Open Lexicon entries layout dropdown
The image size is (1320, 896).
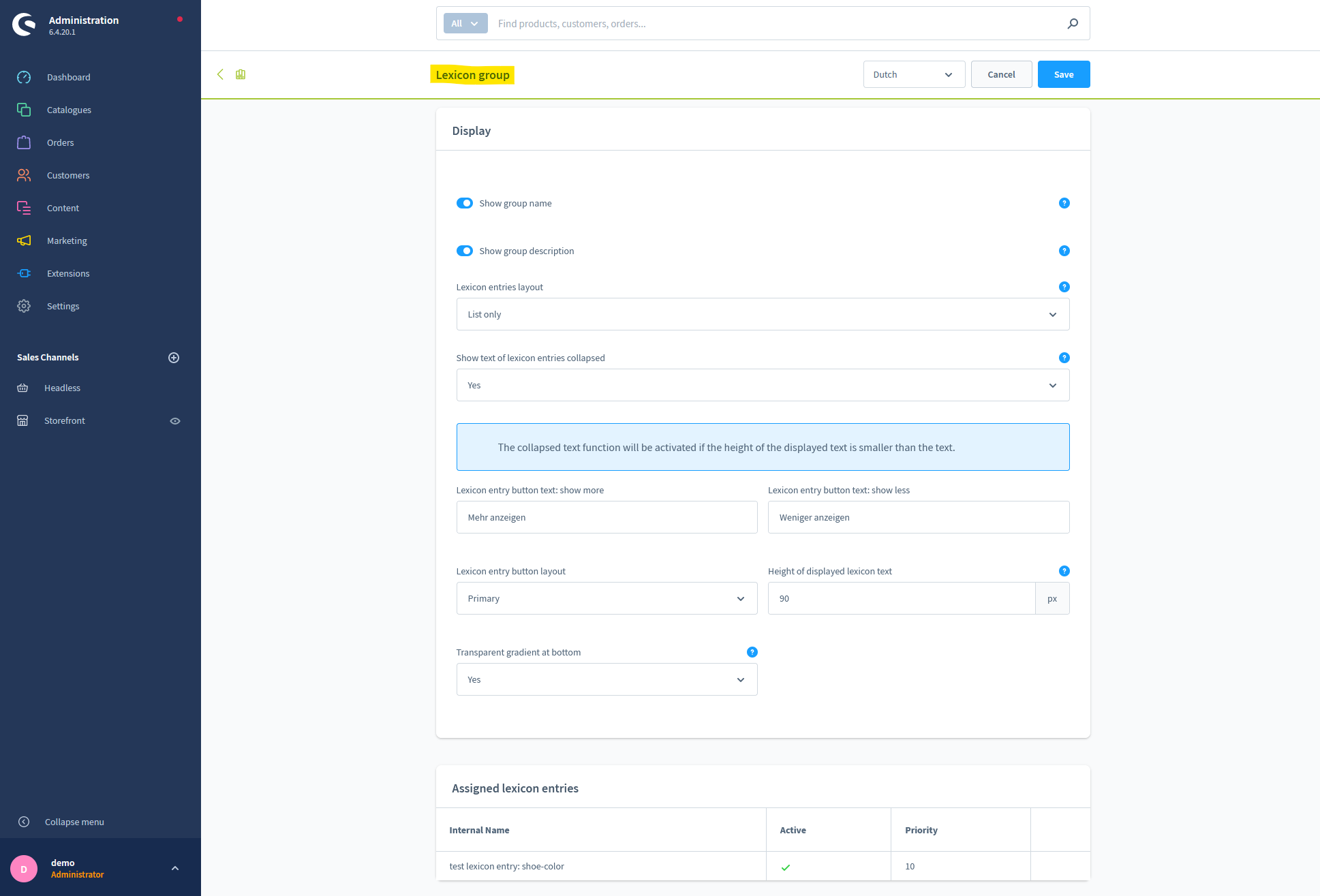point(763,314)
